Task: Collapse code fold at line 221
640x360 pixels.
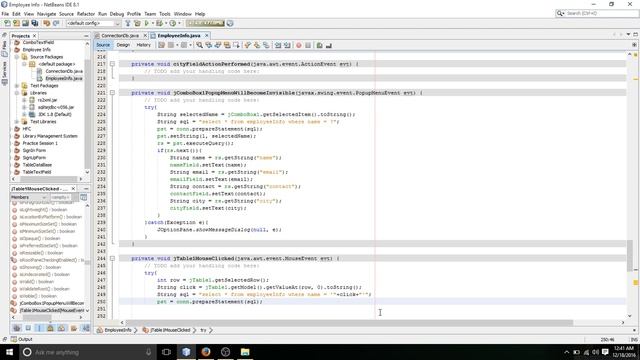Action: click(112, 93)
